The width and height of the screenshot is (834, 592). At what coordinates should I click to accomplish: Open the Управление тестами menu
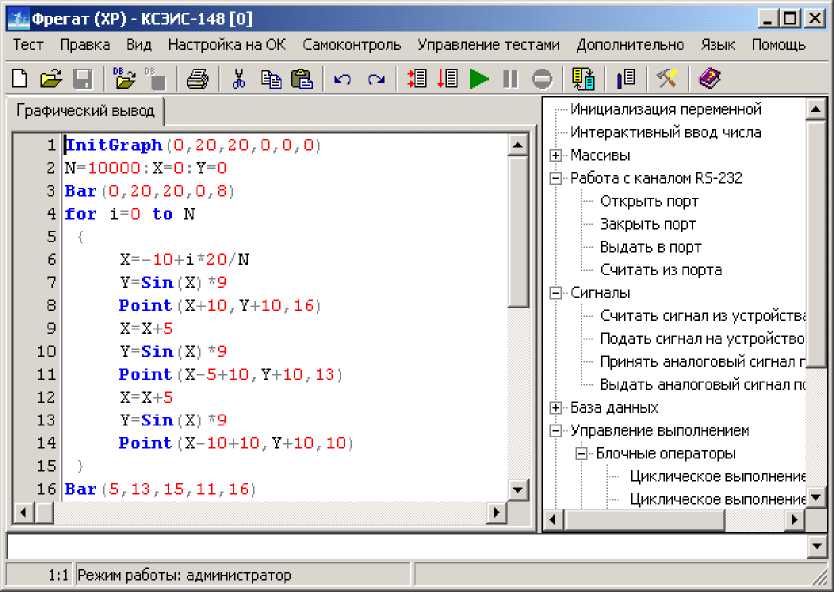(x=488, y=45)
